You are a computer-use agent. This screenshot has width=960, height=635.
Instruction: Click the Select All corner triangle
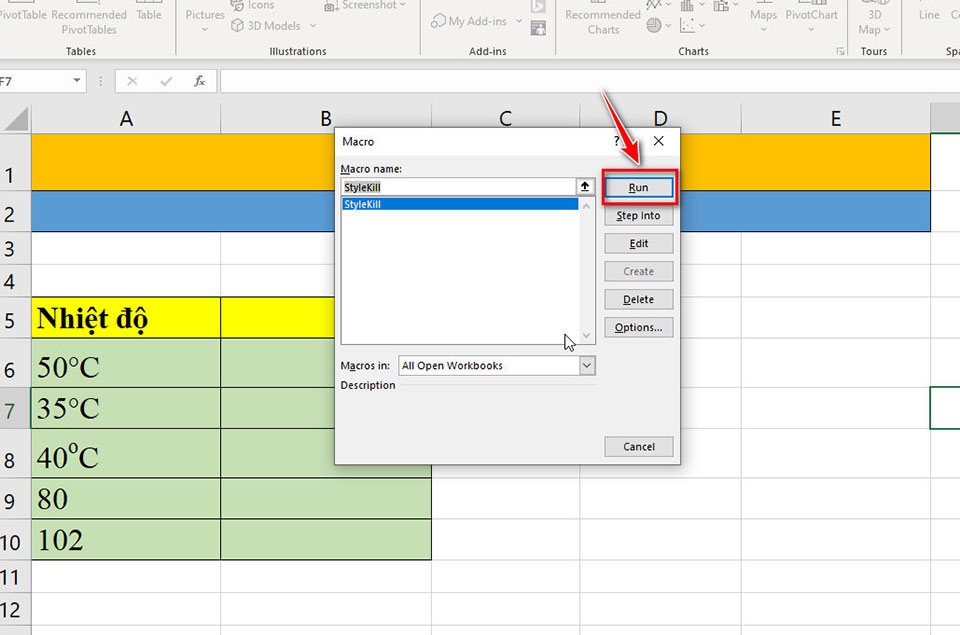point(16,118)
